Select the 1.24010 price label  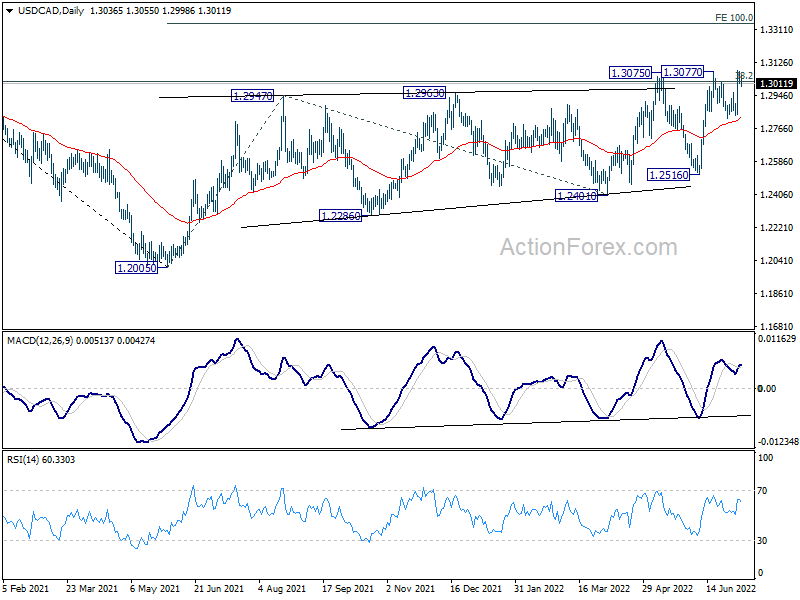point(576,196)
